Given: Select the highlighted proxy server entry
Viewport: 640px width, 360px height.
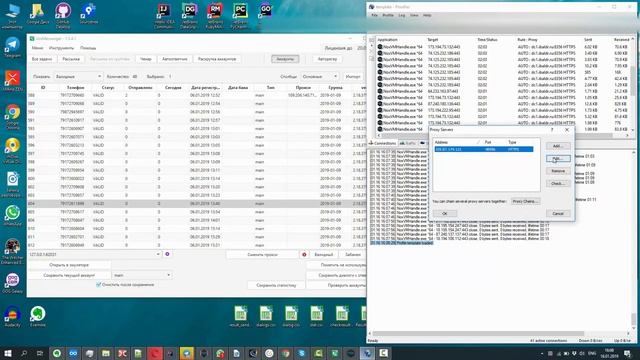Looking at the screenshot, I should (x=484, y=149).
